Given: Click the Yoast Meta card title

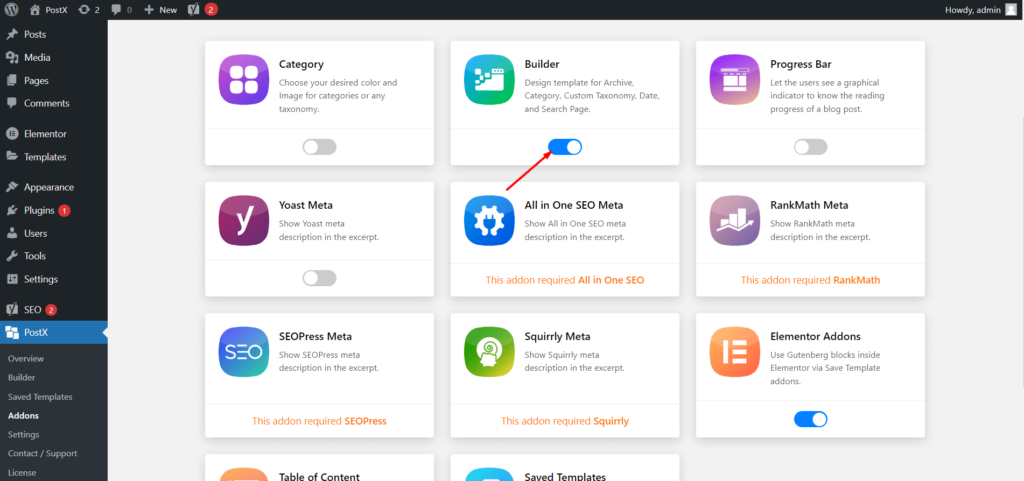Looking at the screenshot, I should [x=306, y=205].
